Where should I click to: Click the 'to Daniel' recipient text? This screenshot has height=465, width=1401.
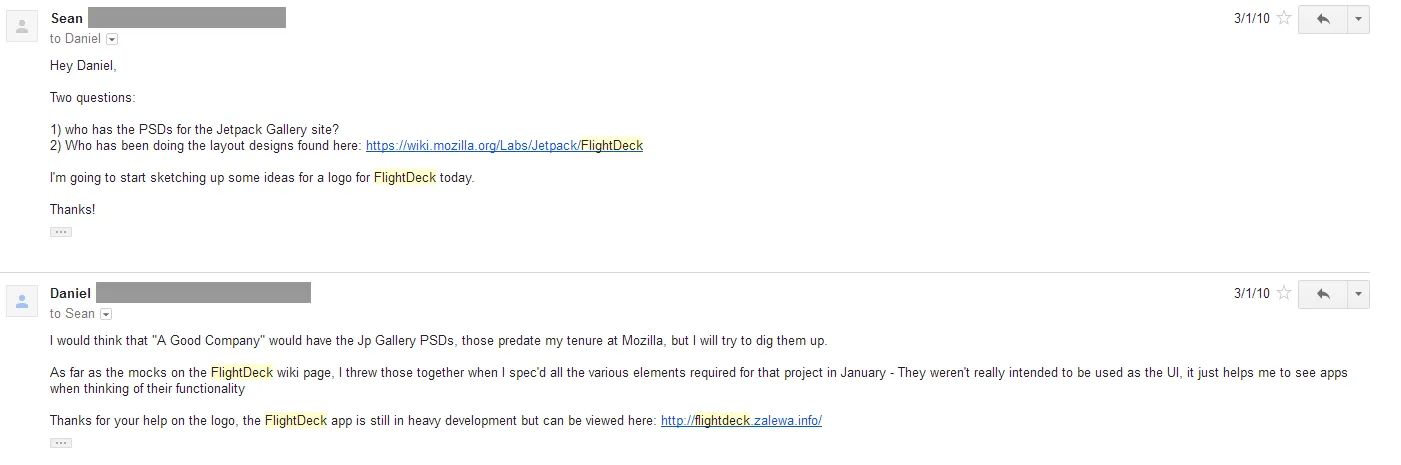76,39
